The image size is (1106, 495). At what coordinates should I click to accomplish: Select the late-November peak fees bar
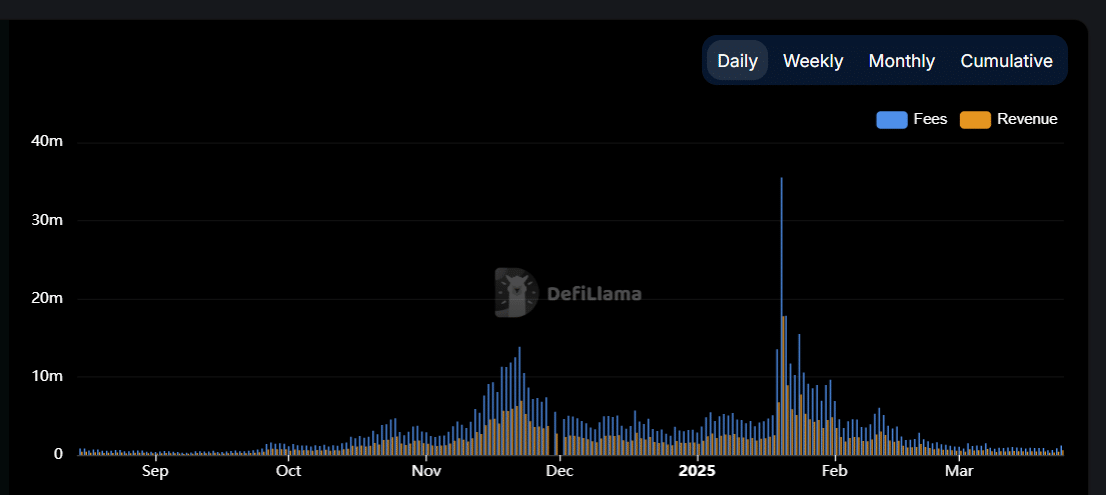520,400
